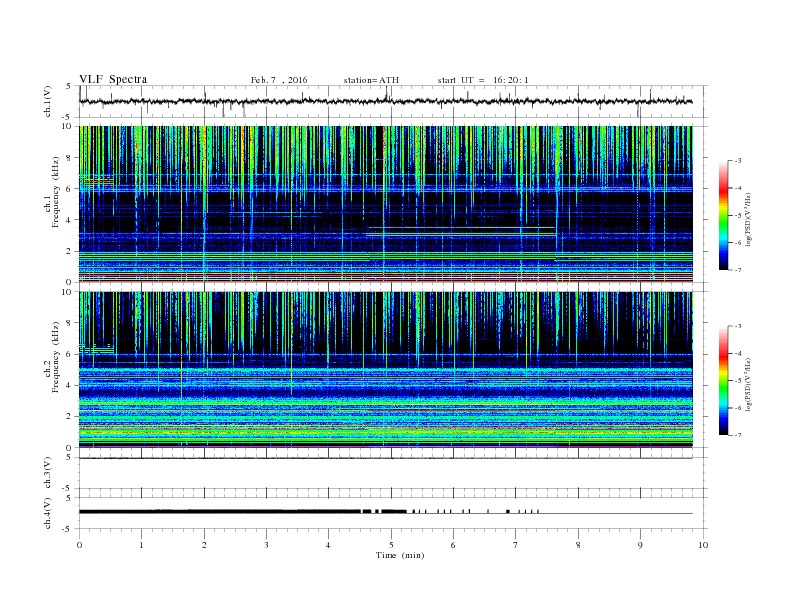Click the "station=ATH" label
This screenshot has width=792, height=612.
(x=371, y=80)
